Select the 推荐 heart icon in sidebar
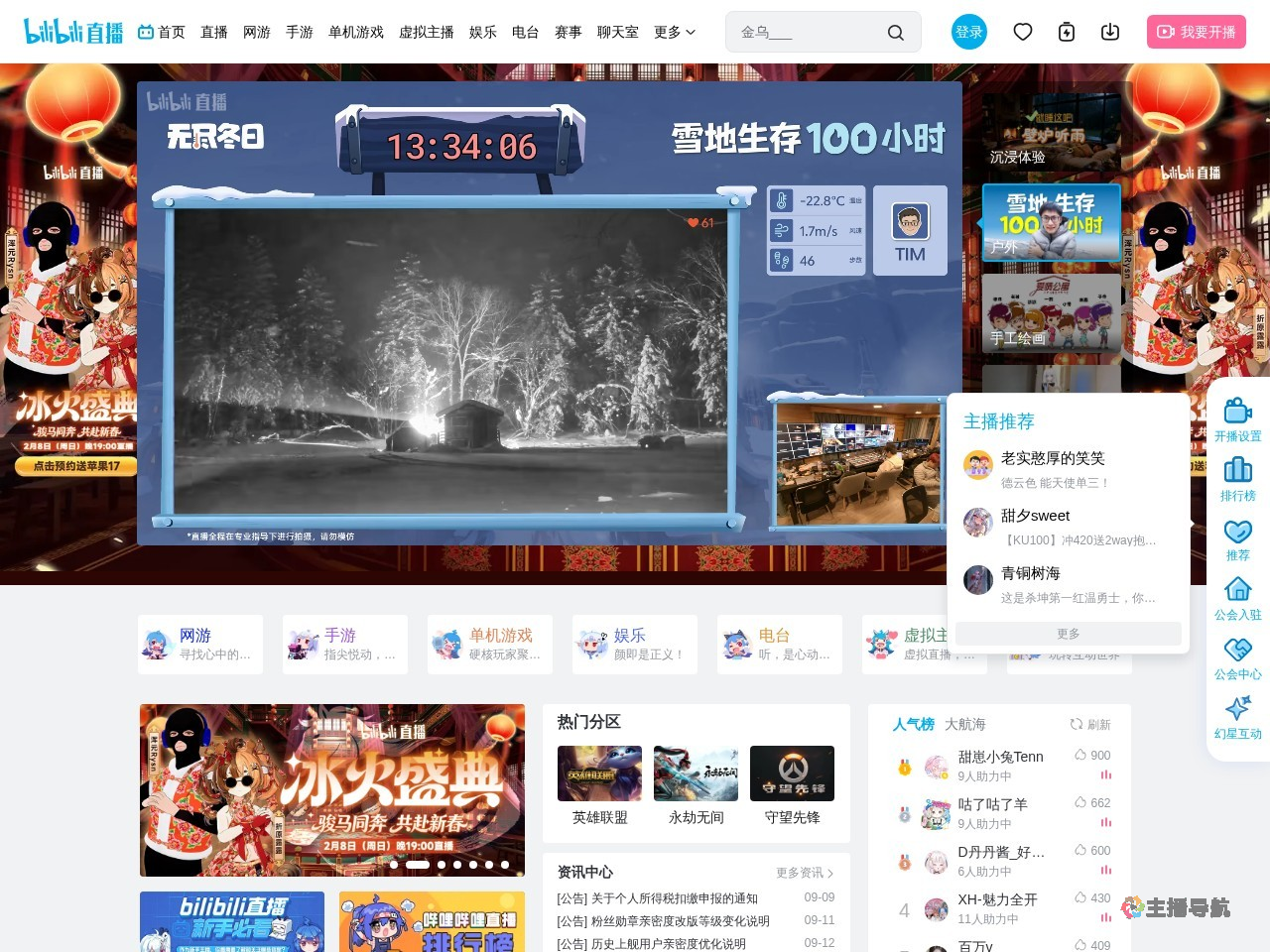 click(x=1237, y=532)
